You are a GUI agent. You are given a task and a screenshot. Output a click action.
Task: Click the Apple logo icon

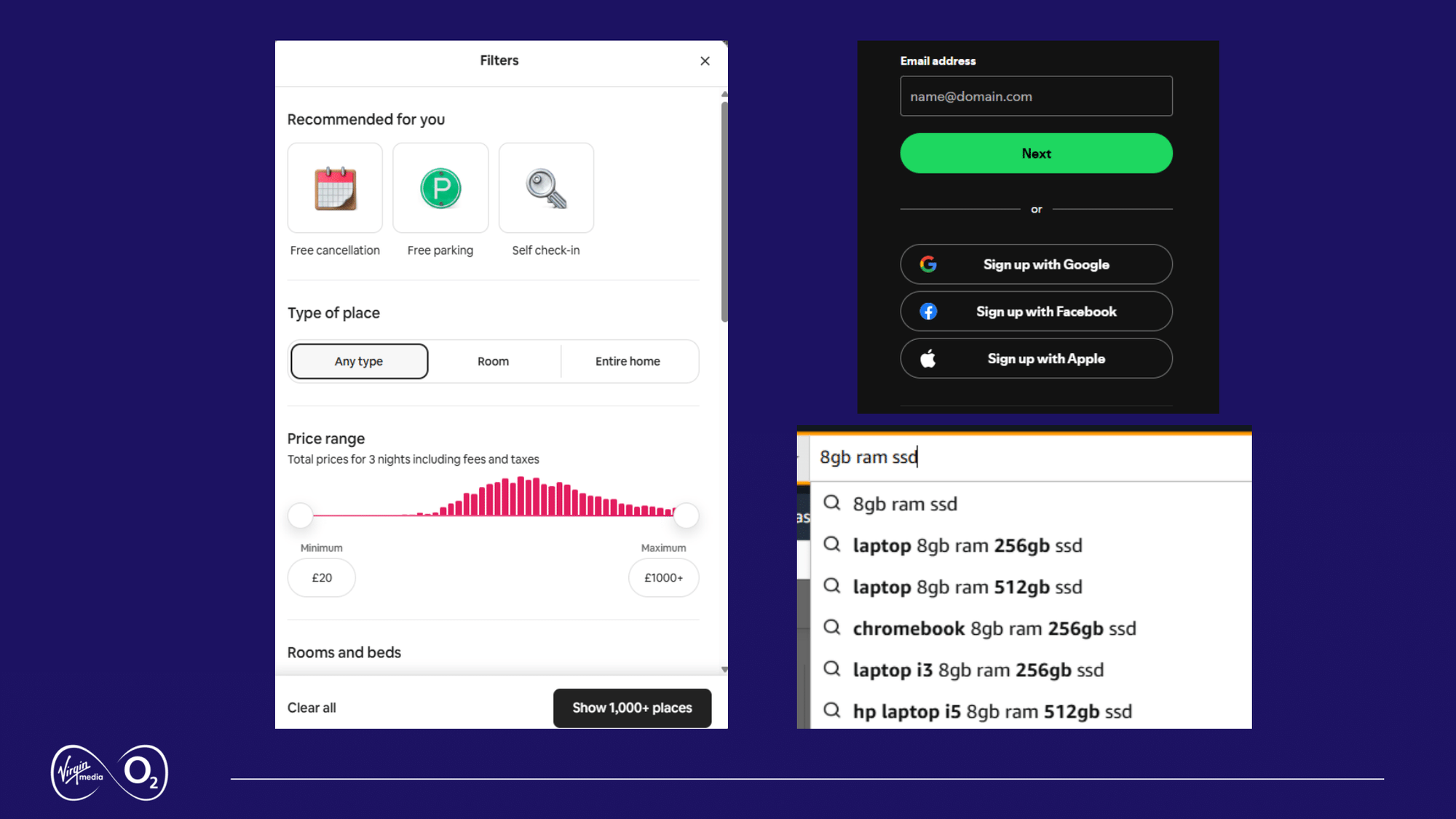(x=929, y=358)
